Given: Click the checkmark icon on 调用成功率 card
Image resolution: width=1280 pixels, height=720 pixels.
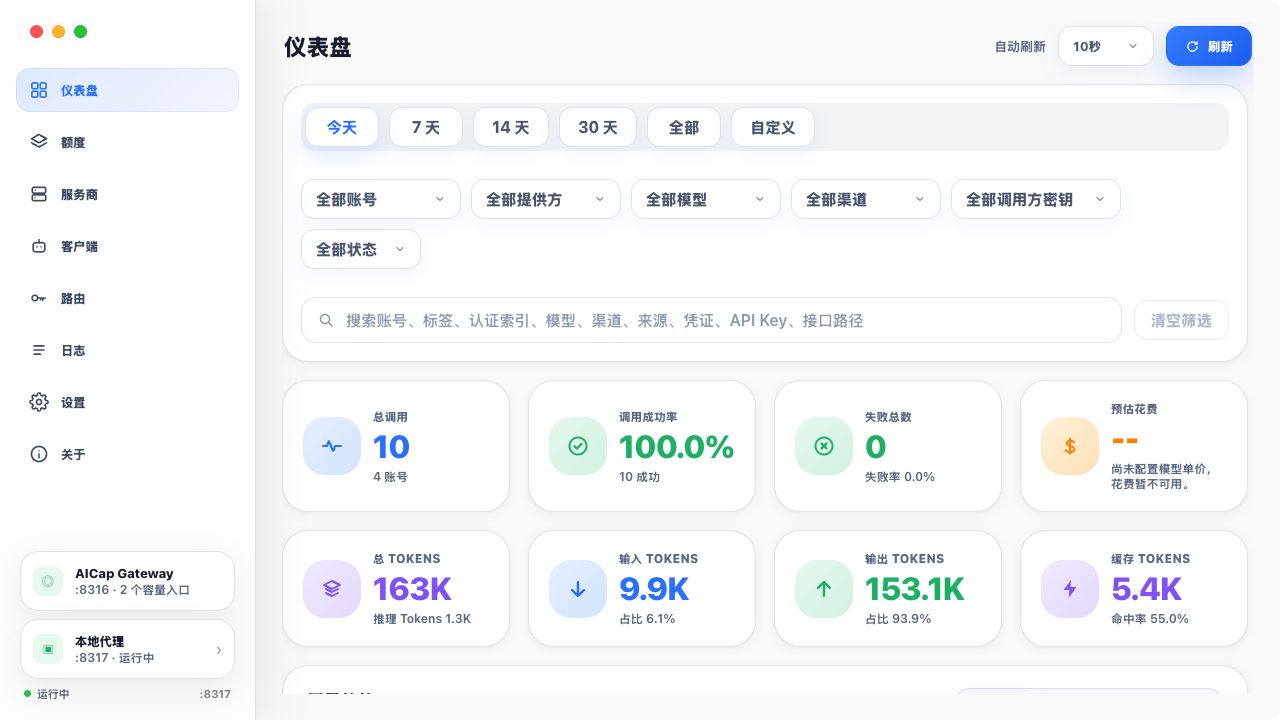Looking at the screenshot, I should (578, 446).
